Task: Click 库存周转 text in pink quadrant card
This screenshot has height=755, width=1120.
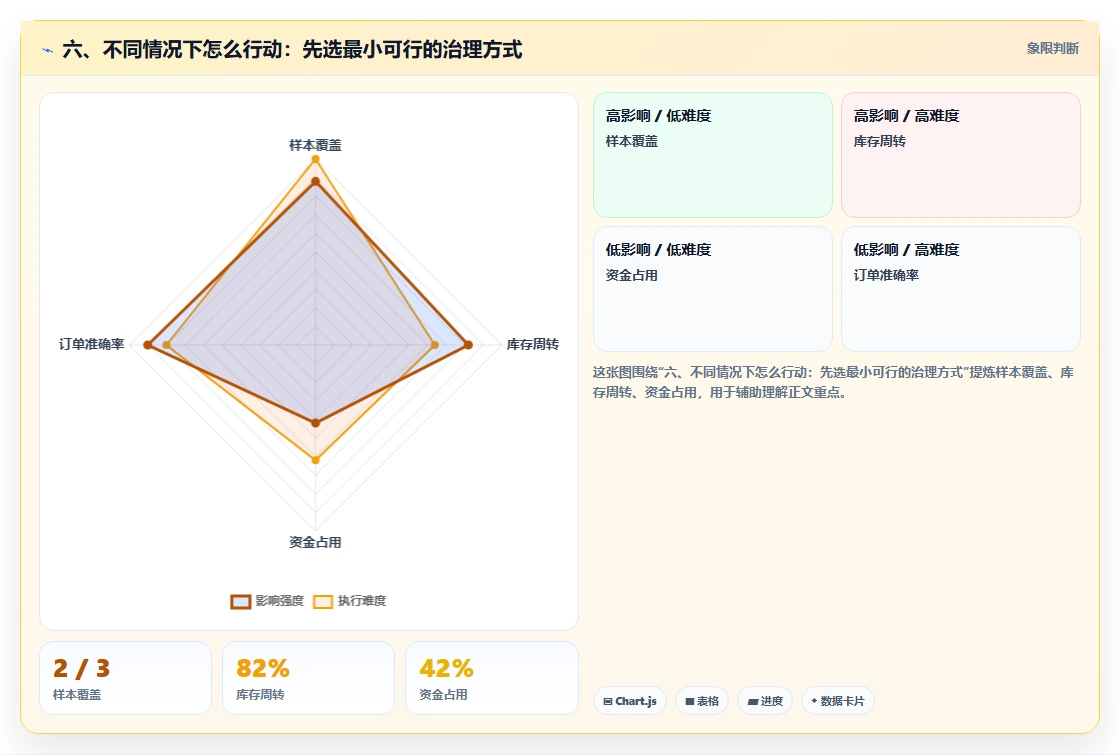Action: [x=879, y=141]
